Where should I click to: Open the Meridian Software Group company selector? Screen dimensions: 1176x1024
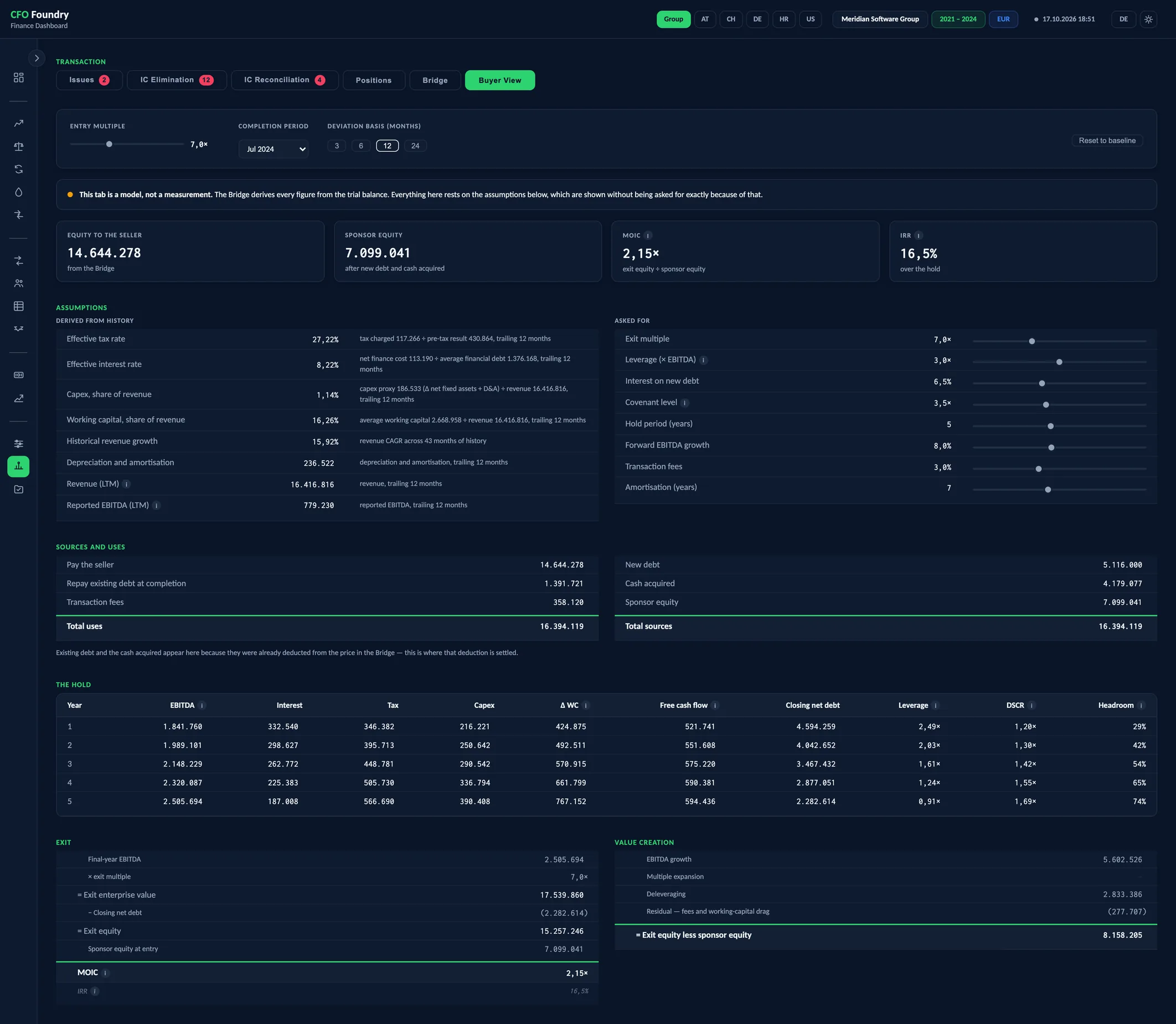tap(880, 19)
